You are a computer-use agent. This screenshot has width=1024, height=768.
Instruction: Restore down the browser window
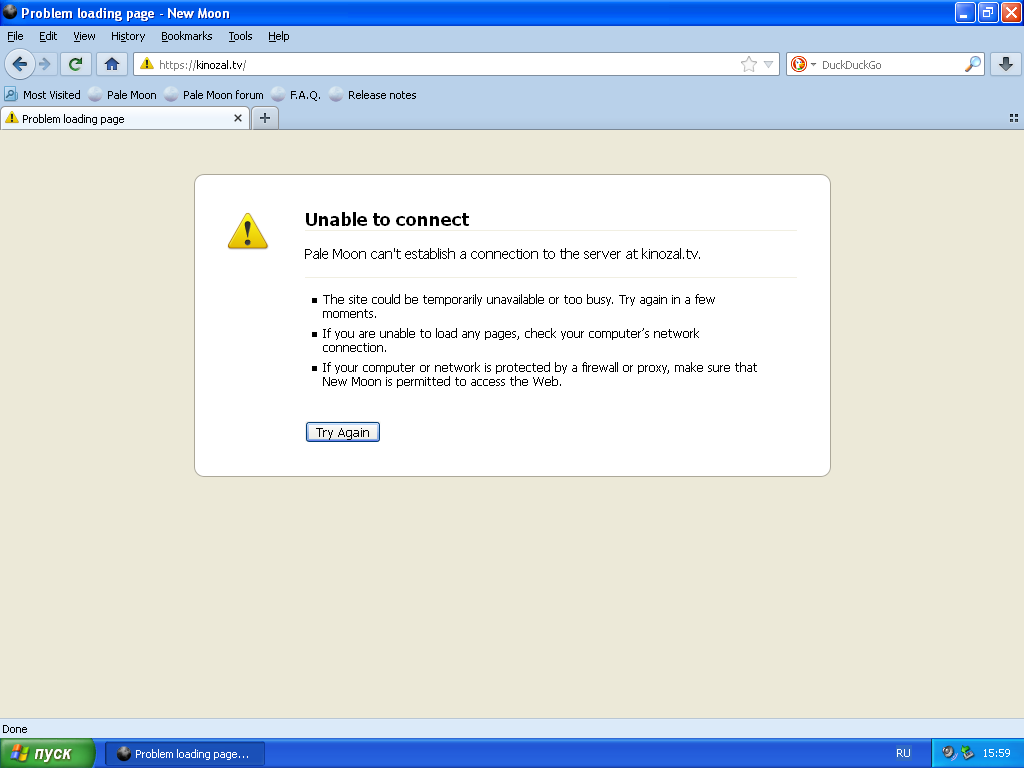[x=987, y=12]
